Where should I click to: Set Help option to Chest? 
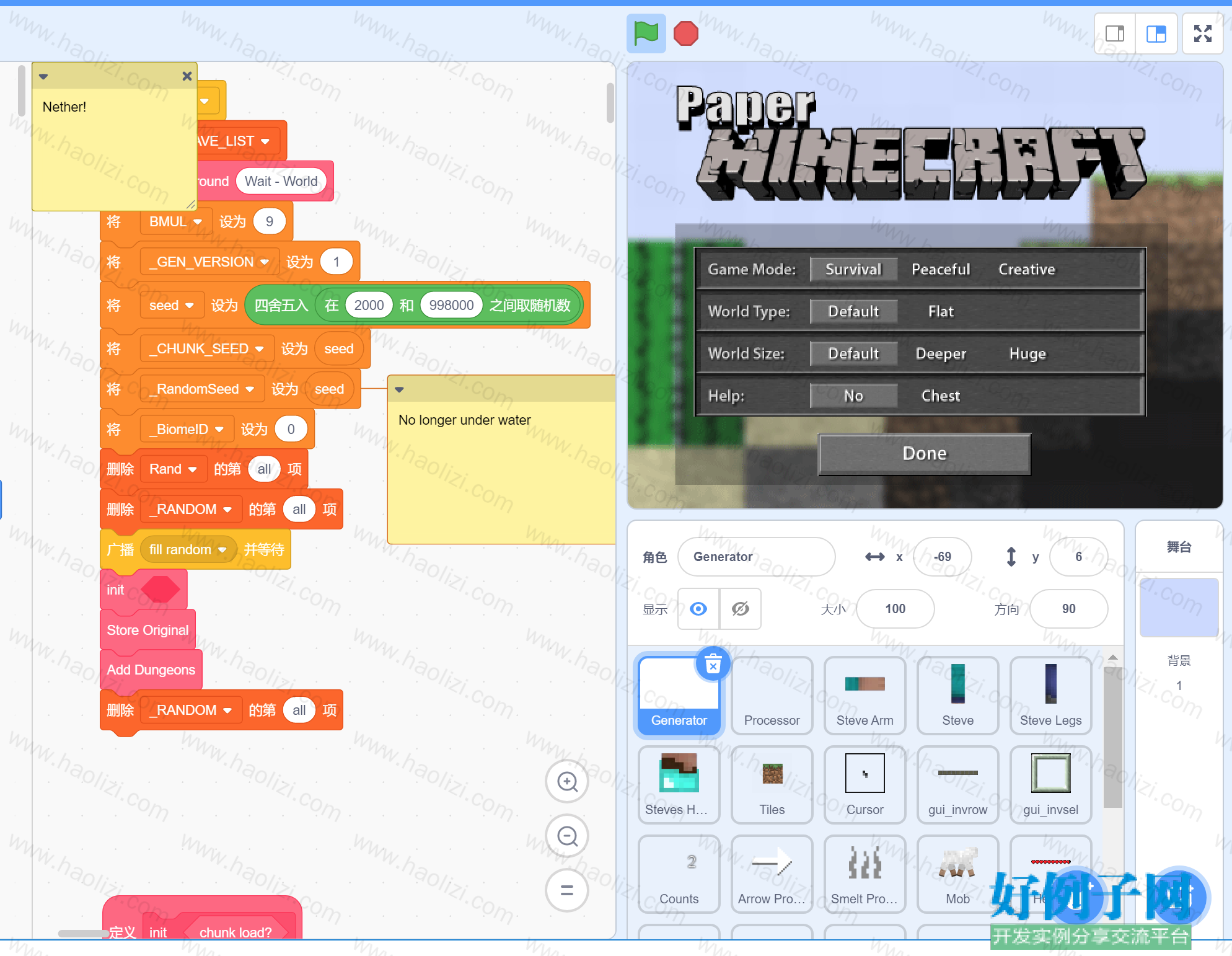pos(940,396)
